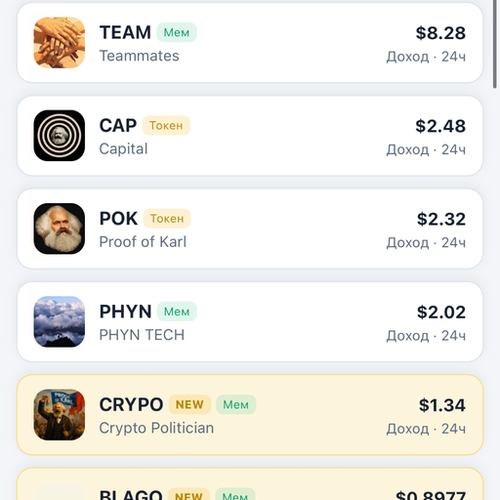
Task: Click the CRYPO rally painting icon
Action: pos(59,415)
